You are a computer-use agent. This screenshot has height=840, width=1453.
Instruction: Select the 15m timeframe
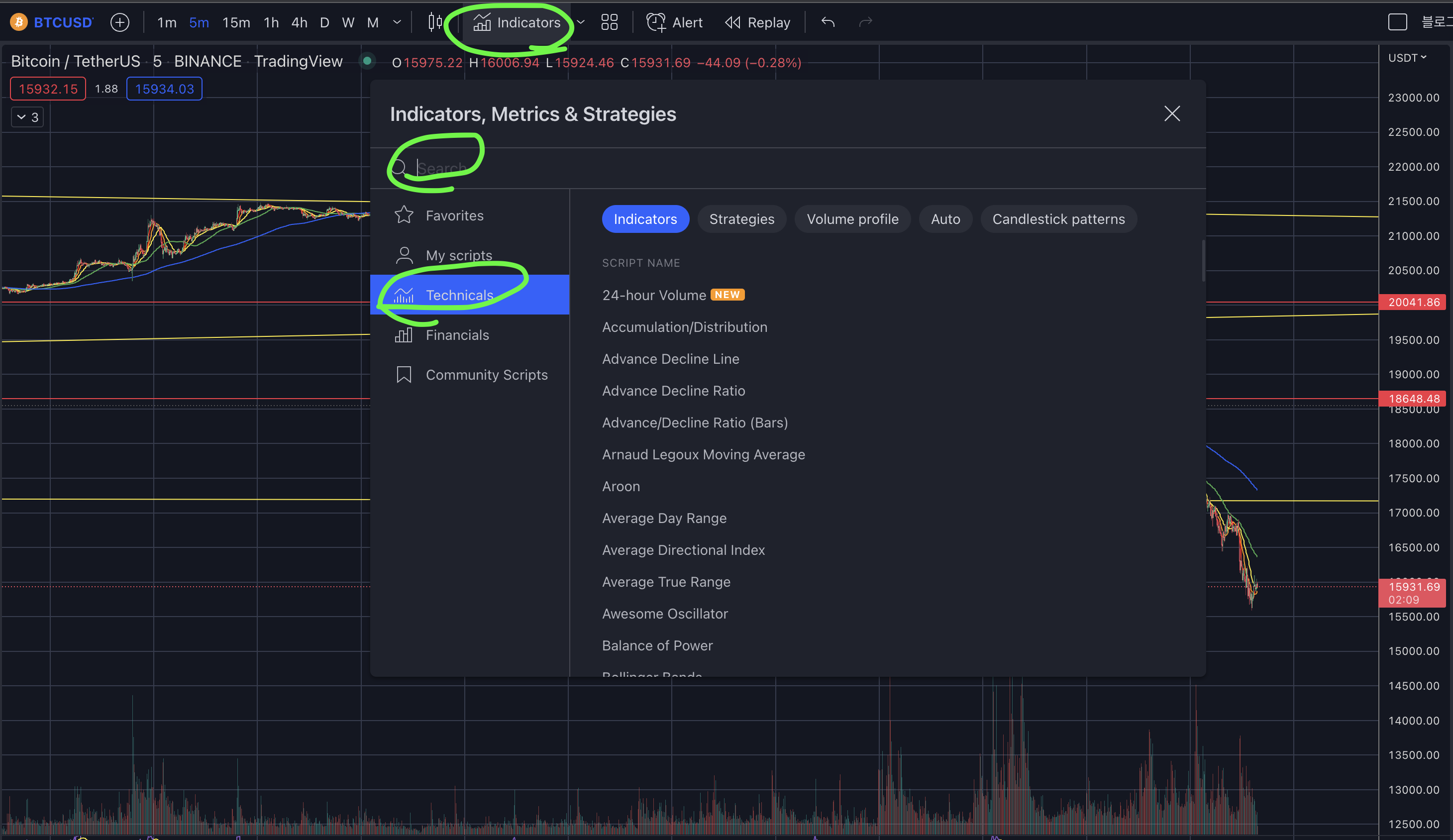(236, 22)
